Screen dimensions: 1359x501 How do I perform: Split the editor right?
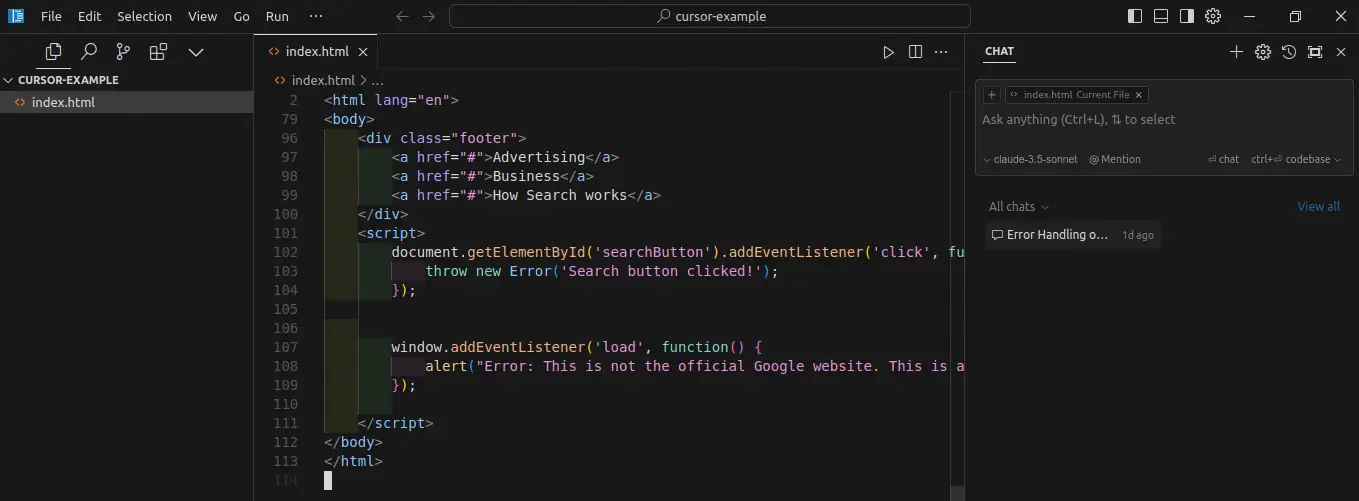(915, 52)
